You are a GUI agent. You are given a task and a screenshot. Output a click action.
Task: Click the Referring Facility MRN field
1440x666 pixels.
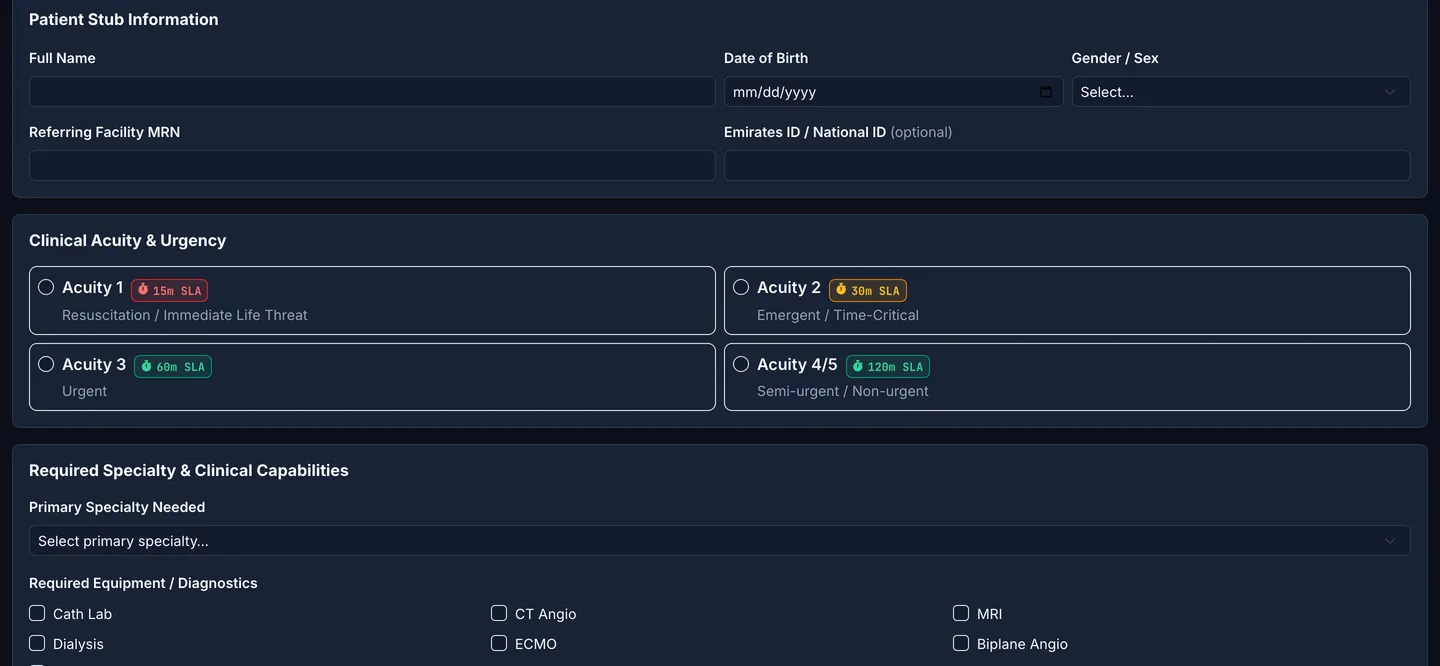click(x=372, y=166)
